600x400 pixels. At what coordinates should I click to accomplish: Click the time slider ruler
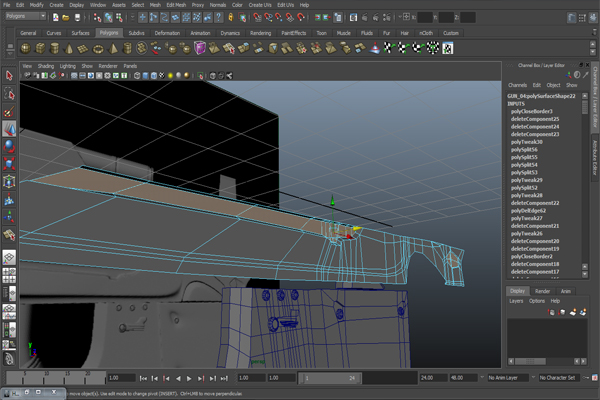(55, 378)
